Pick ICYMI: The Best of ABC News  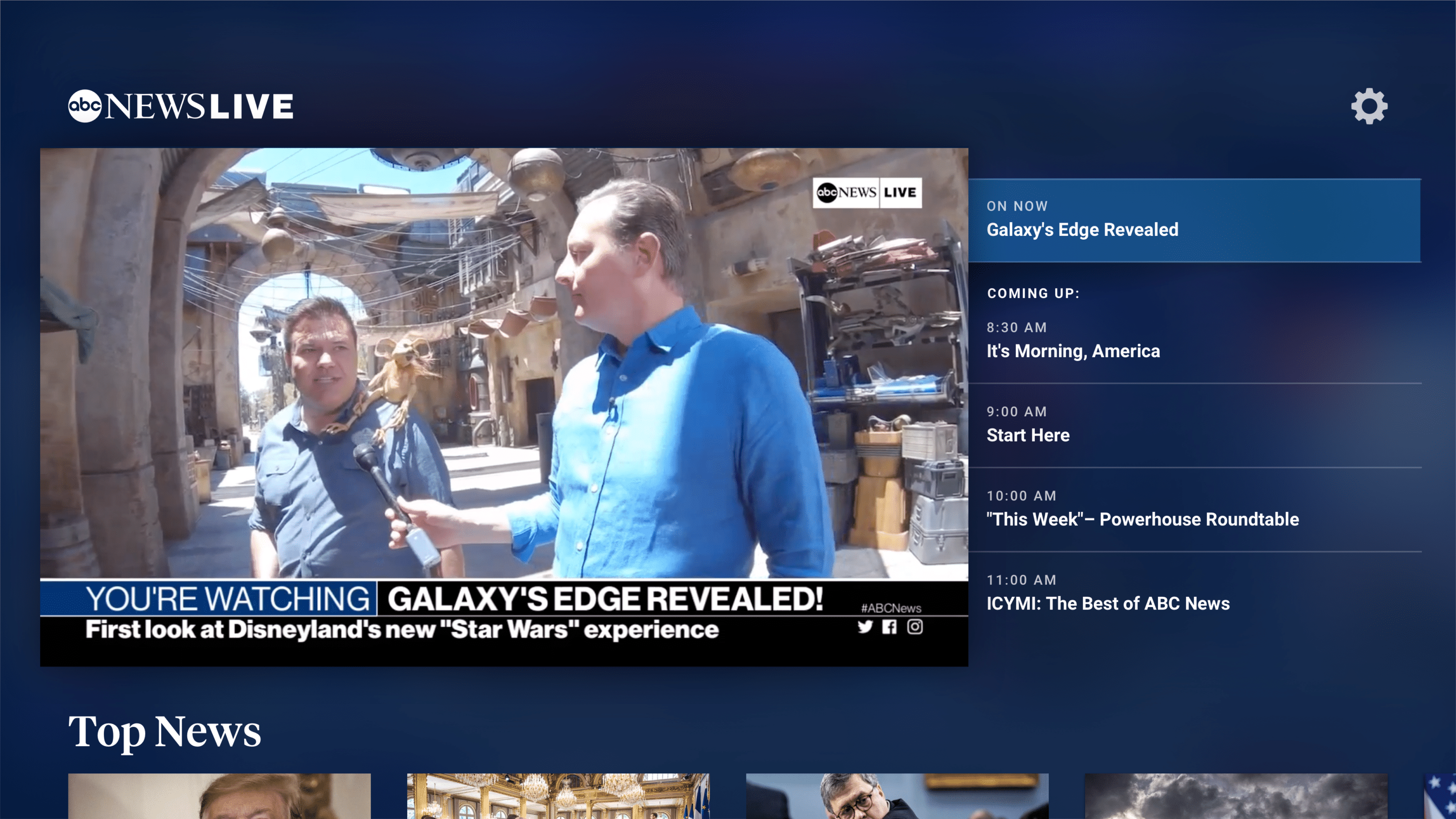point(1194,593)
